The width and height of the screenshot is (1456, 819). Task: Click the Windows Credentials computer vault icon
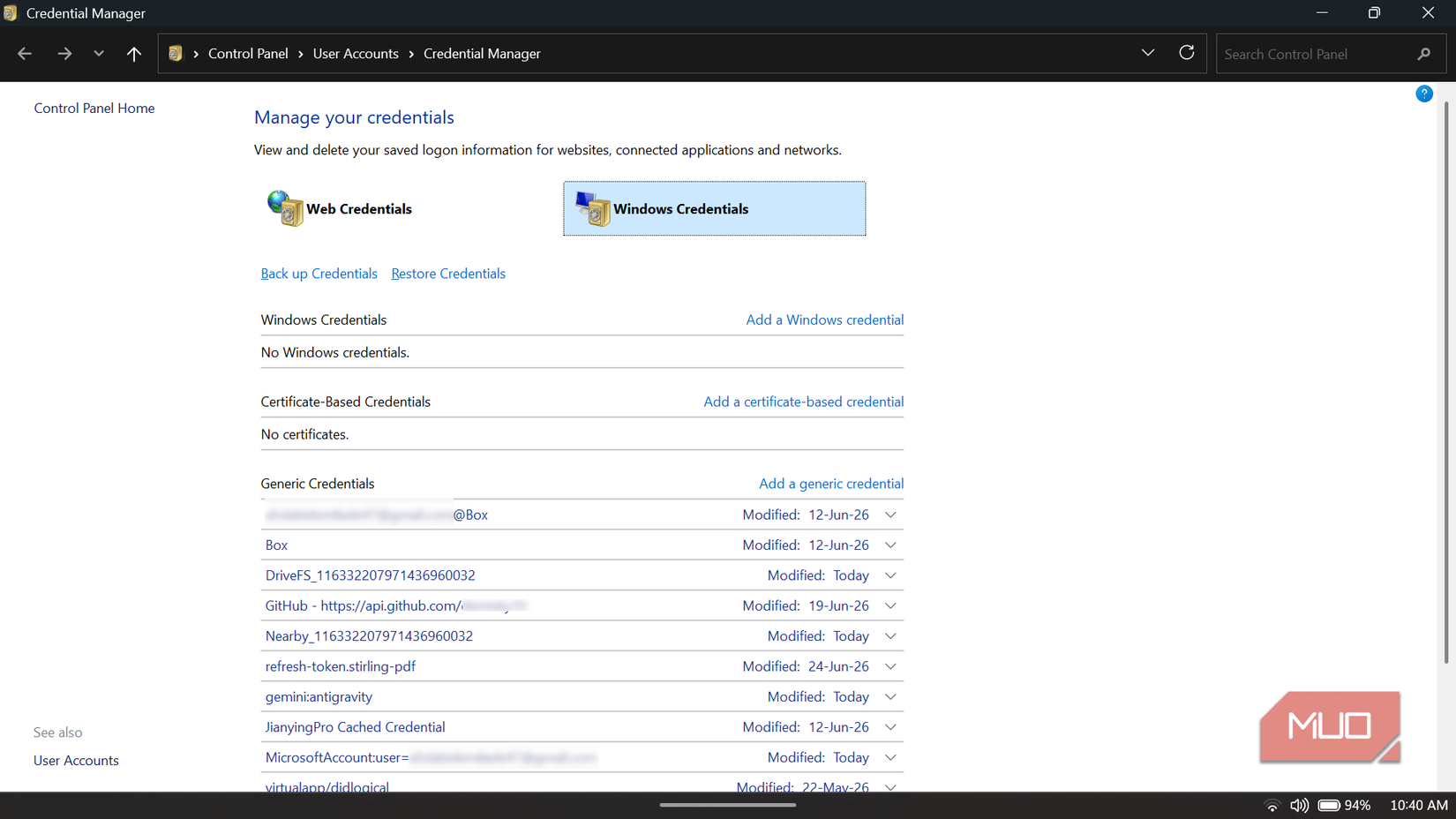[593, 208]
